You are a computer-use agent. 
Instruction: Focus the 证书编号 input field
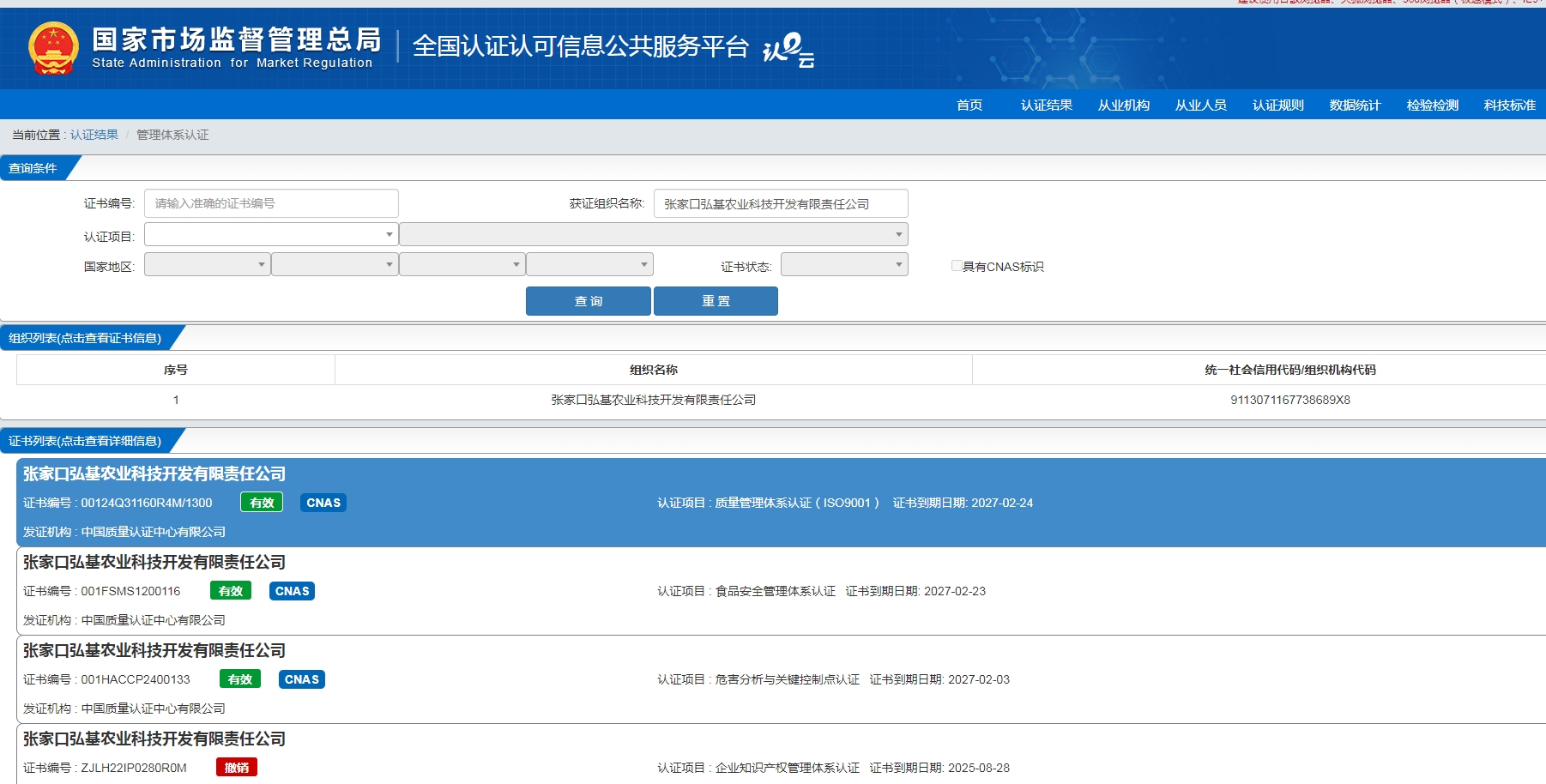pyautogui.click(x=271, y=203)
